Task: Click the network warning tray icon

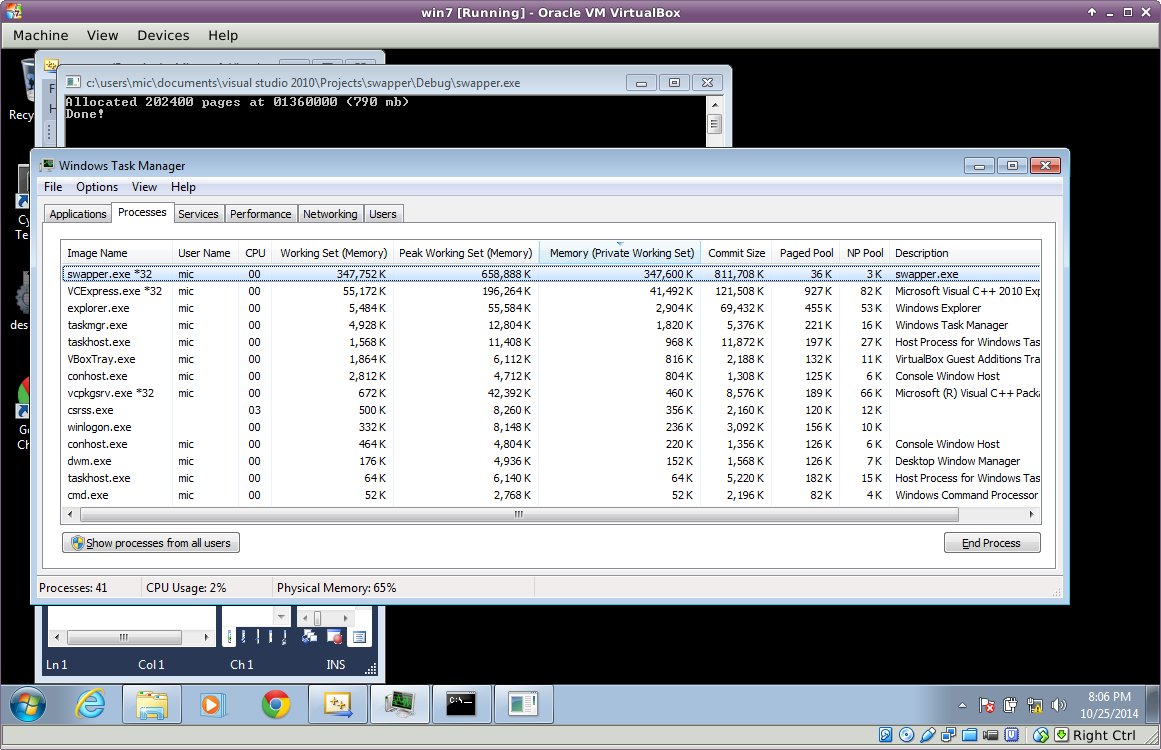Action: 1034,706
